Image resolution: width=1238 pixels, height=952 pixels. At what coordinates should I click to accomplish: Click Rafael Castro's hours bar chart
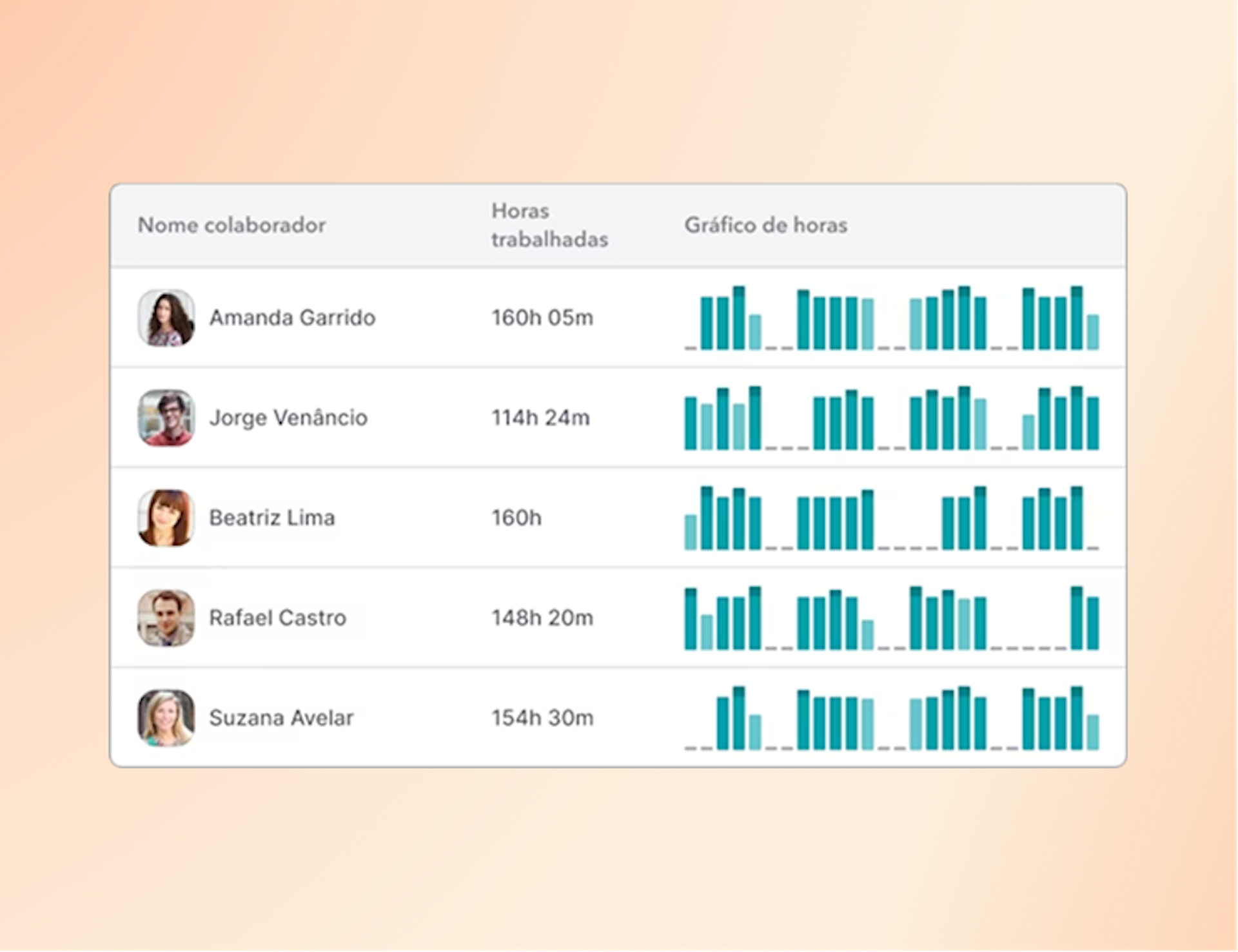(x=891, y=619)
